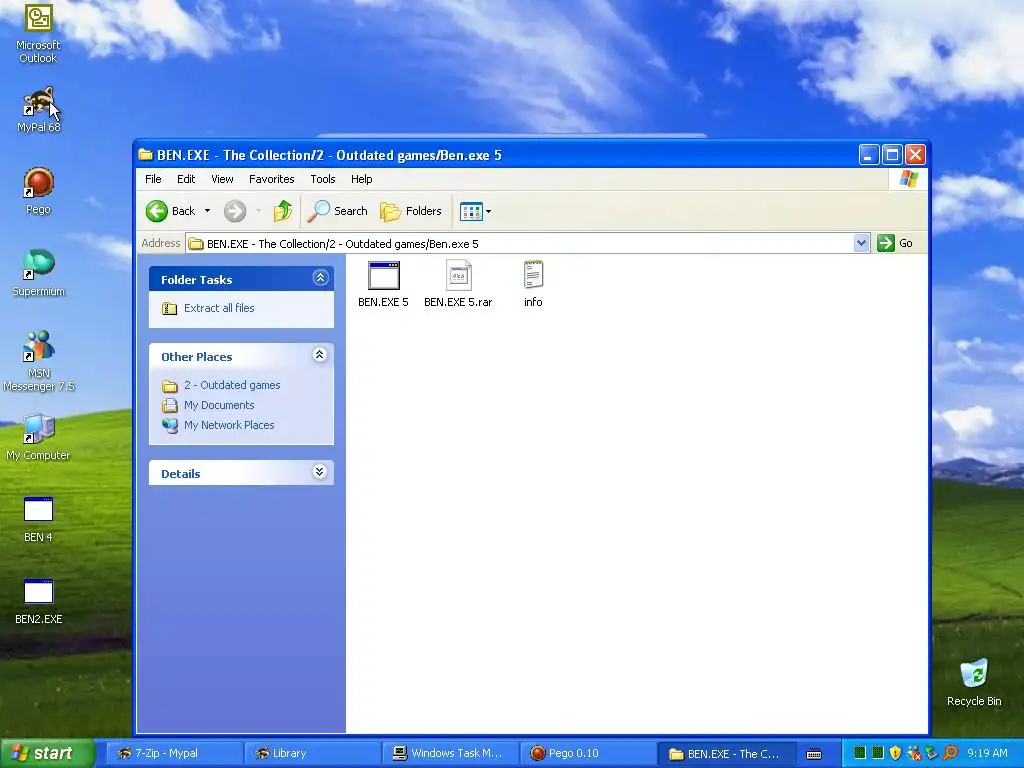This screenshot has width=1024, height=768.
Task: Select the MSN Messenger 7.5 desktop icon
Action: pyautogui.click(x=38, y=360)
